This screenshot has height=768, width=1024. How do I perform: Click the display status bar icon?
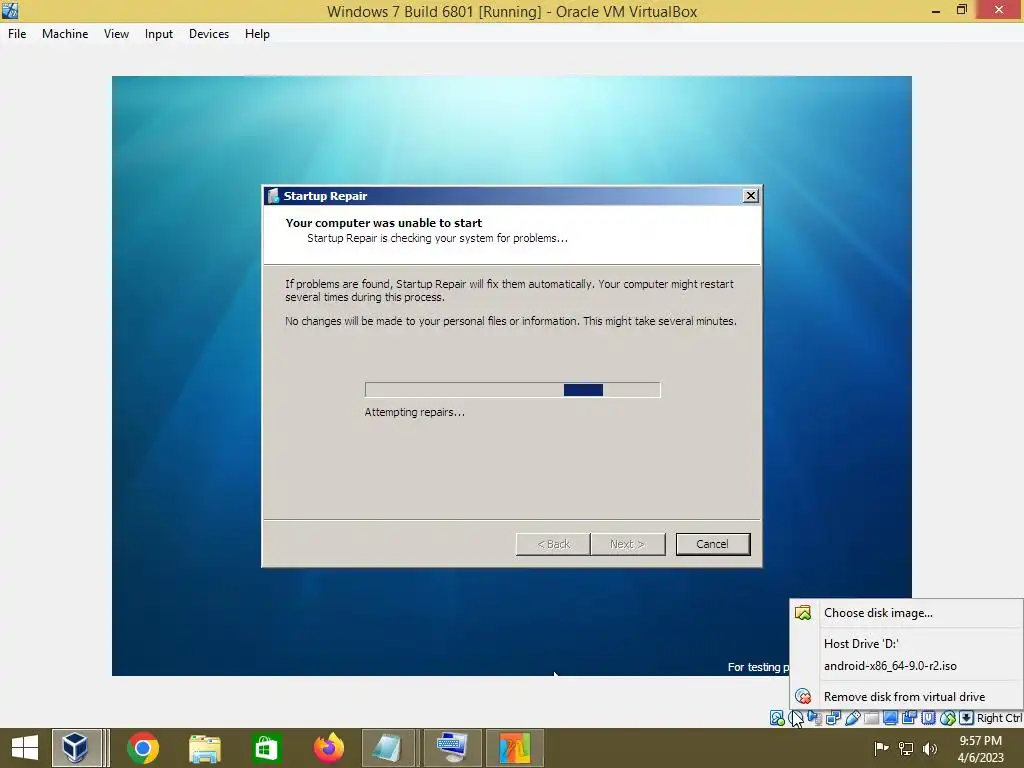coord(890,718)
